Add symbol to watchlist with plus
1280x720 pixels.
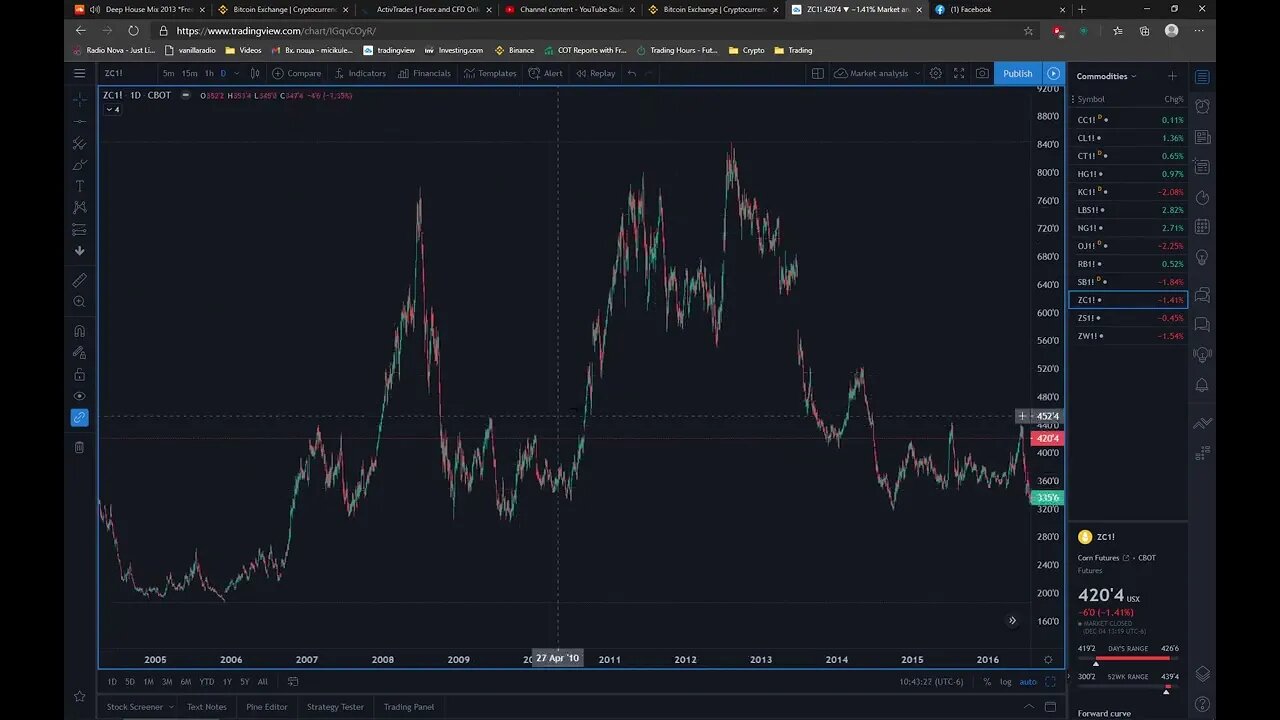click(1172, 76)
